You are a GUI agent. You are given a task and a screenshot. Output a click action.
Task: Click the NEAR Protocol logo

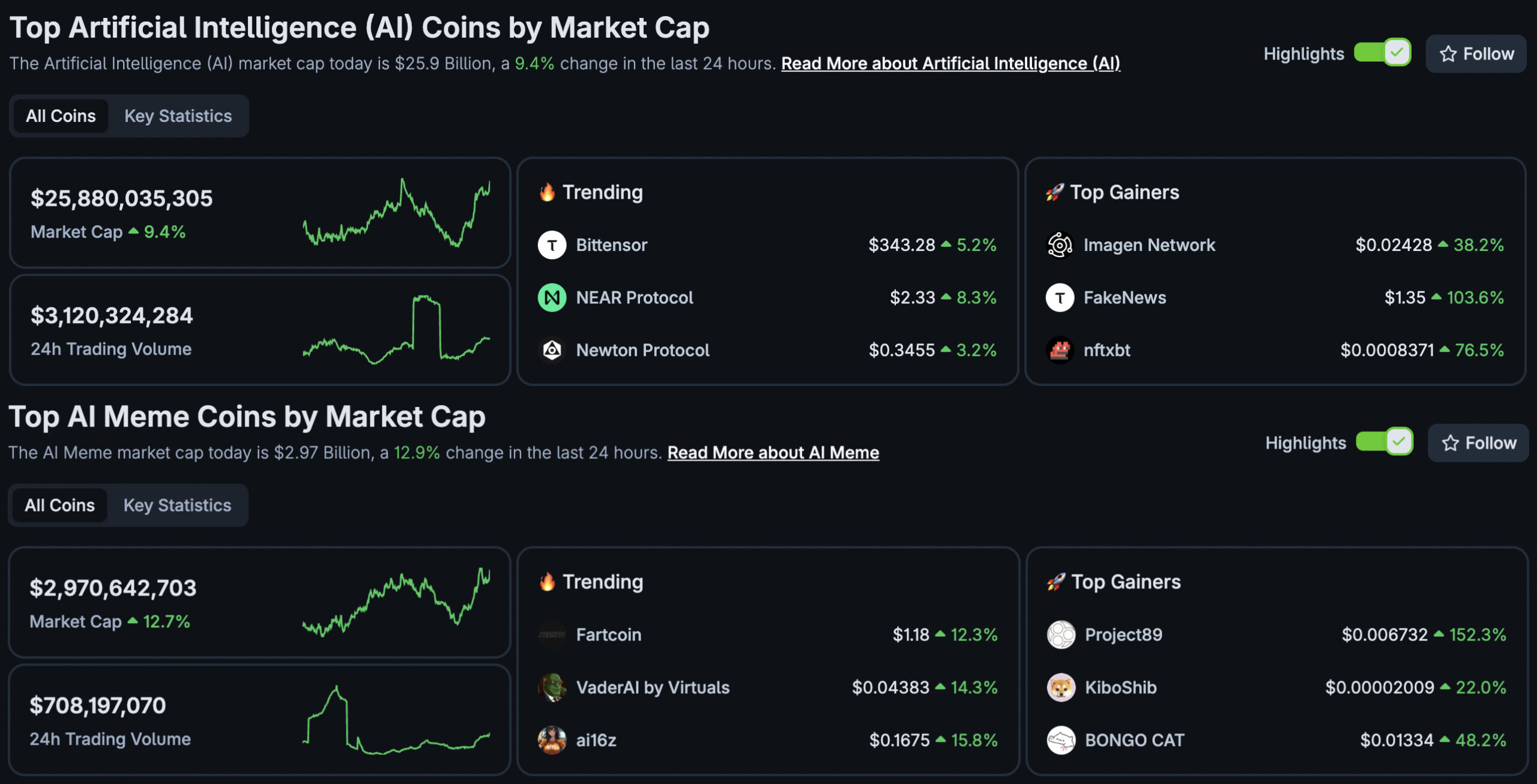552,297
